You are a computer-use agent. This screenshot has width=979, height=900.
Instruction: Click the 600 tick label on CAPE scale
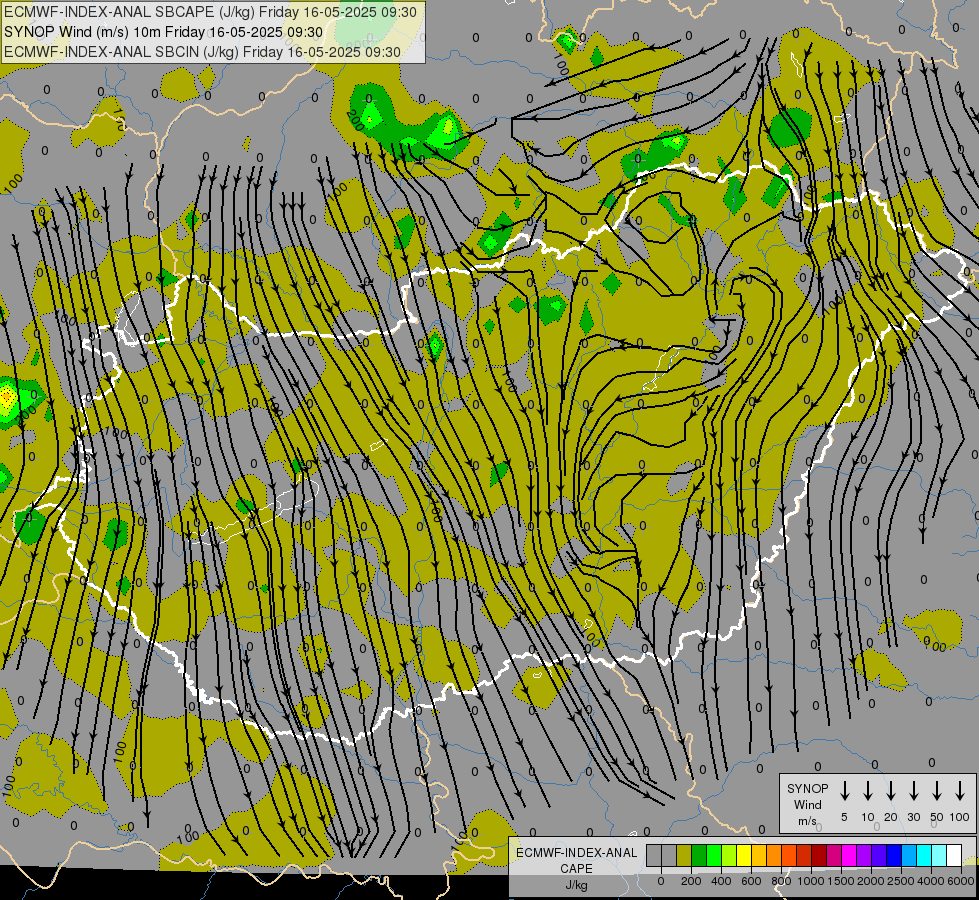[751, 881]
